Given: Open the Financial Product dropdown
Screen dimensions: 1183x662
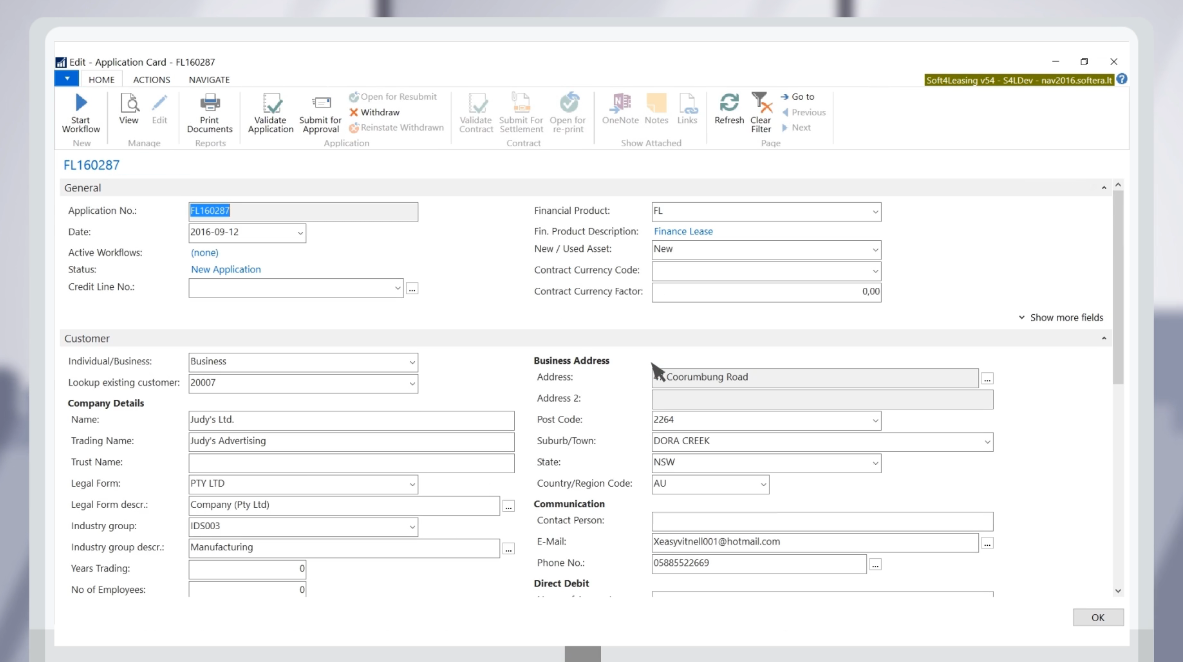Looking at the screenshot, I should click(x=875, y=212).
